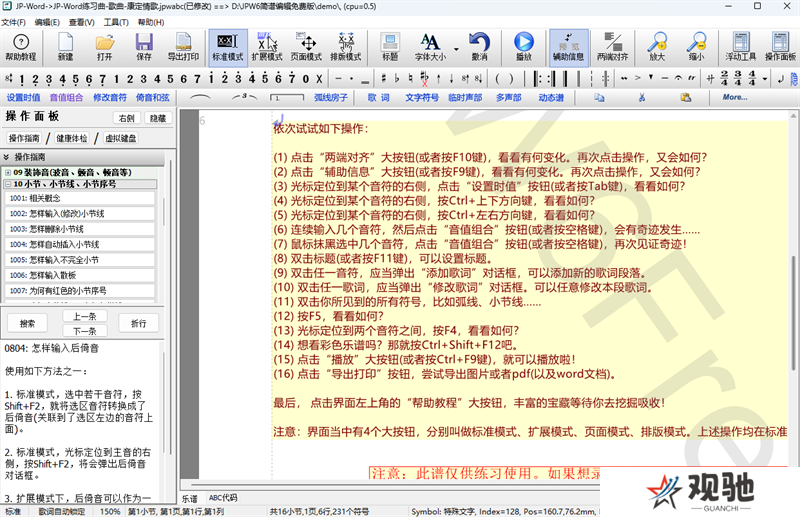Click the 折行 wrap button
This screenshot has width=800, height=517.
138,323
